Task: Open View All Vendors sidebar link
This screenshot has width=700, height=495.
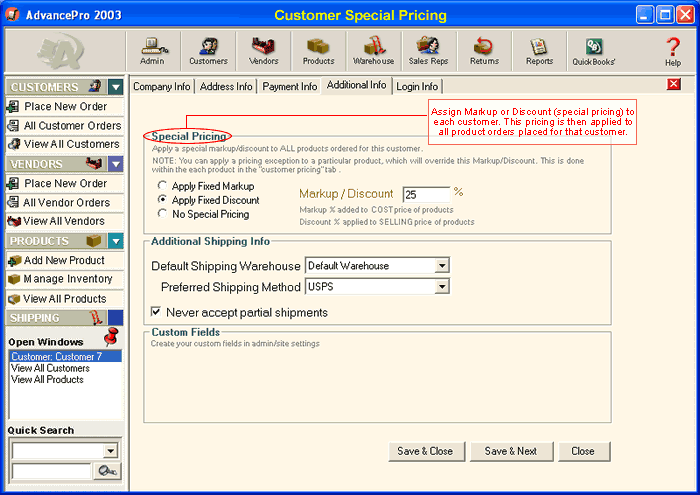Action: [x=65, y=221]
